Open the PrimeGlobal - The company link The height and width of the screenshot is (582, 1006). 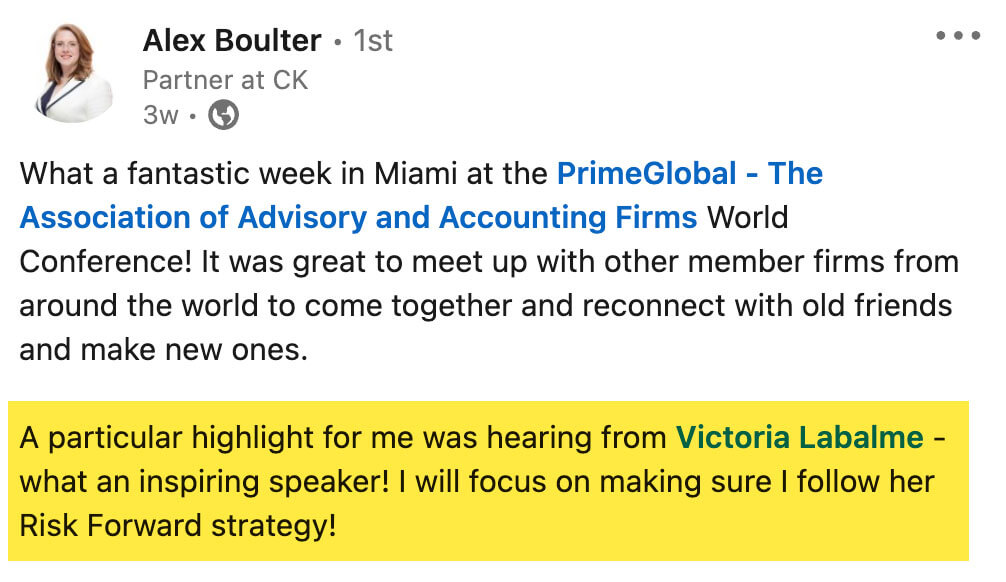coord(689,174)
